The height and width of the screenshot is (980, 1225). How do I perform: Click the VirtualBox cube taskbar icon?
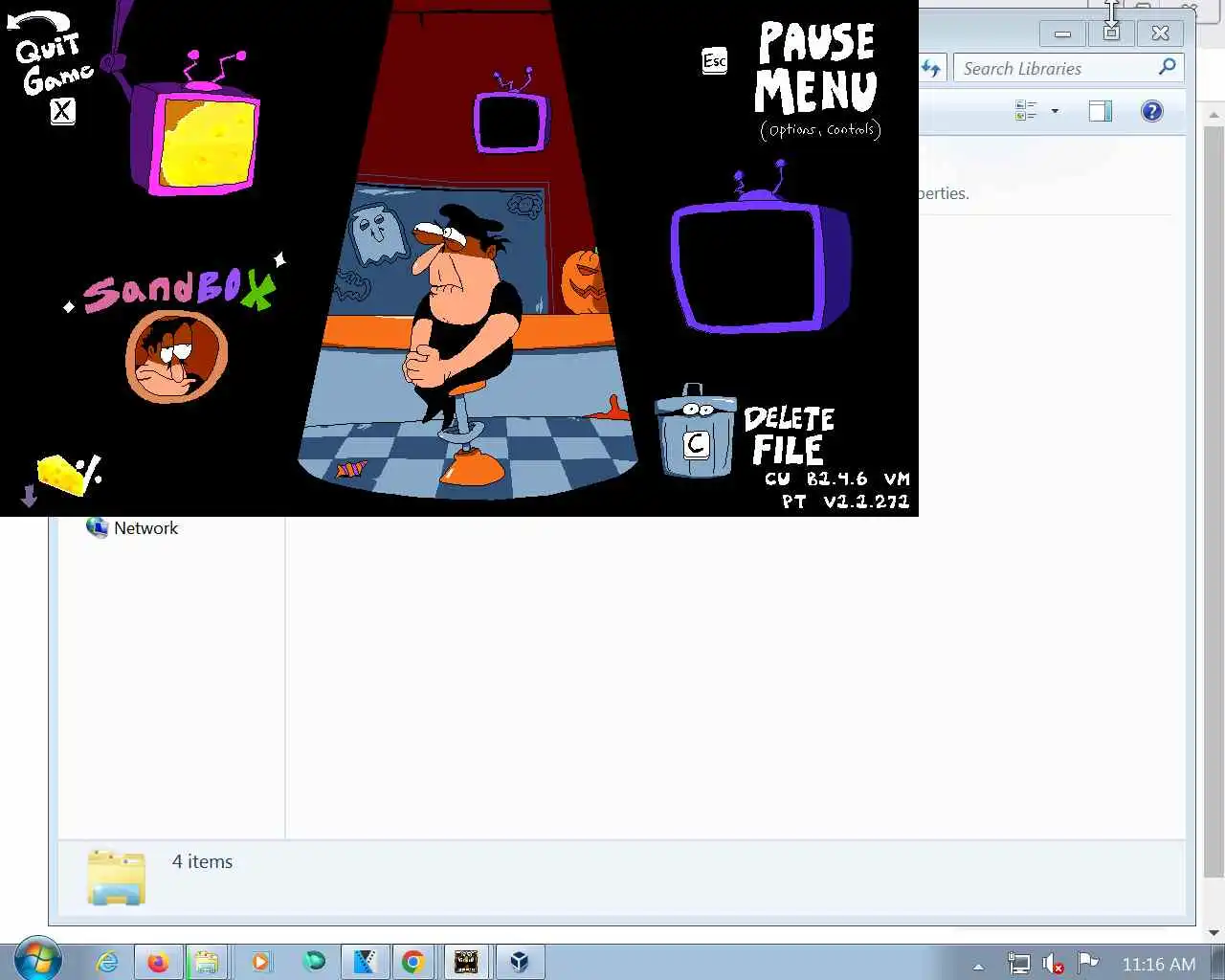pyautogui.click(x=519, y=961)
